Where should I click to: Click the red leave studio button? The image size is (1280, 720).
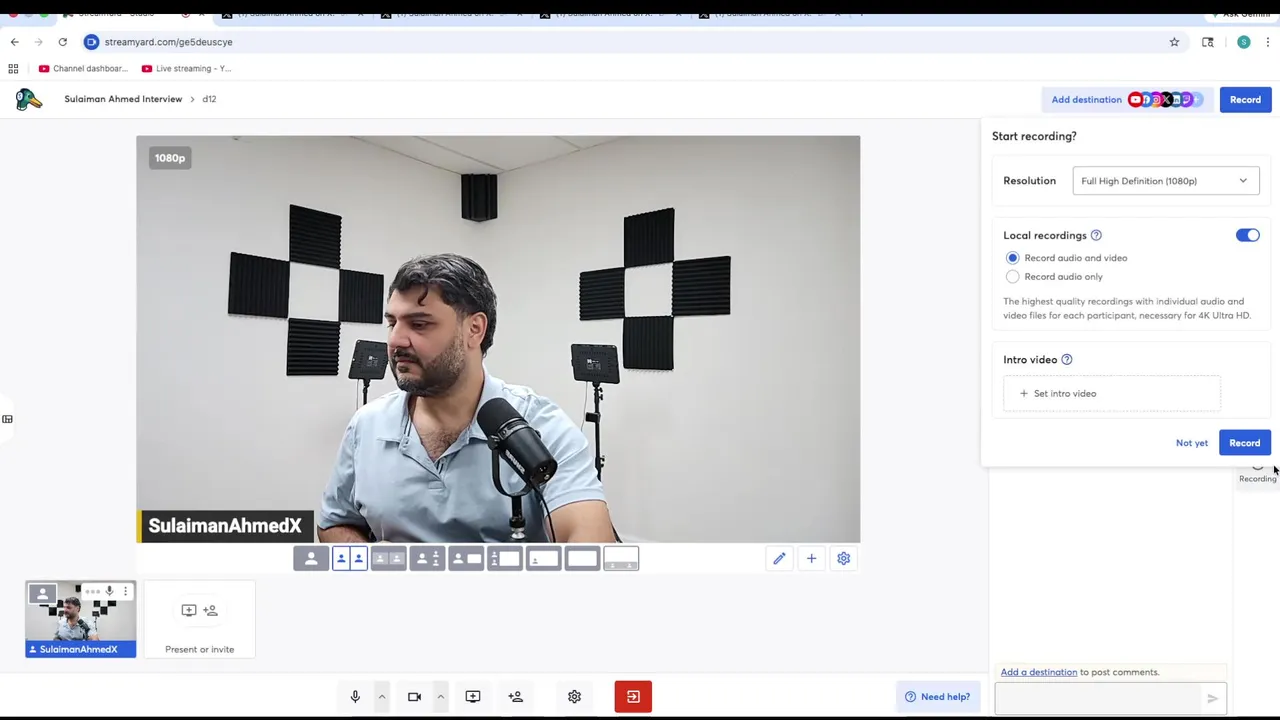tap(633, 697)
